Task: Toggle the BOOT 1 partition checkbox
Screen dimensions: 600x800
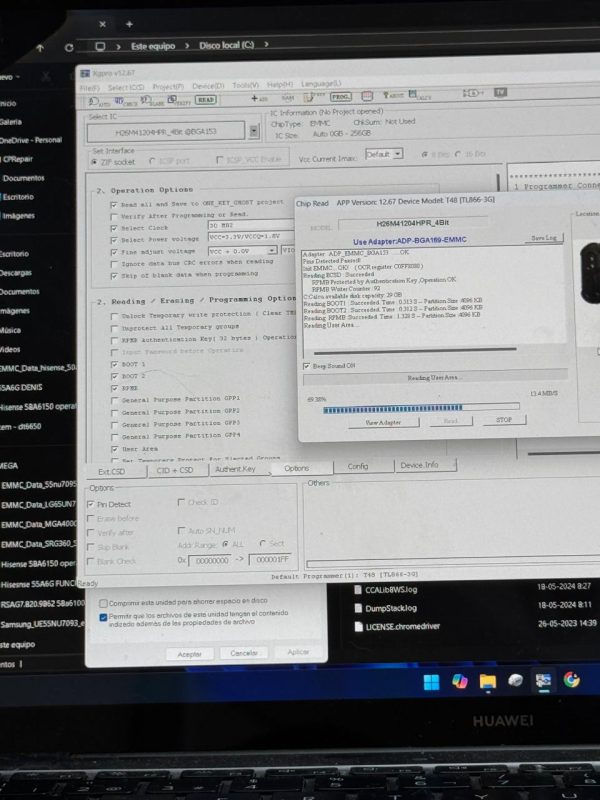Action: tap(114, 364)
